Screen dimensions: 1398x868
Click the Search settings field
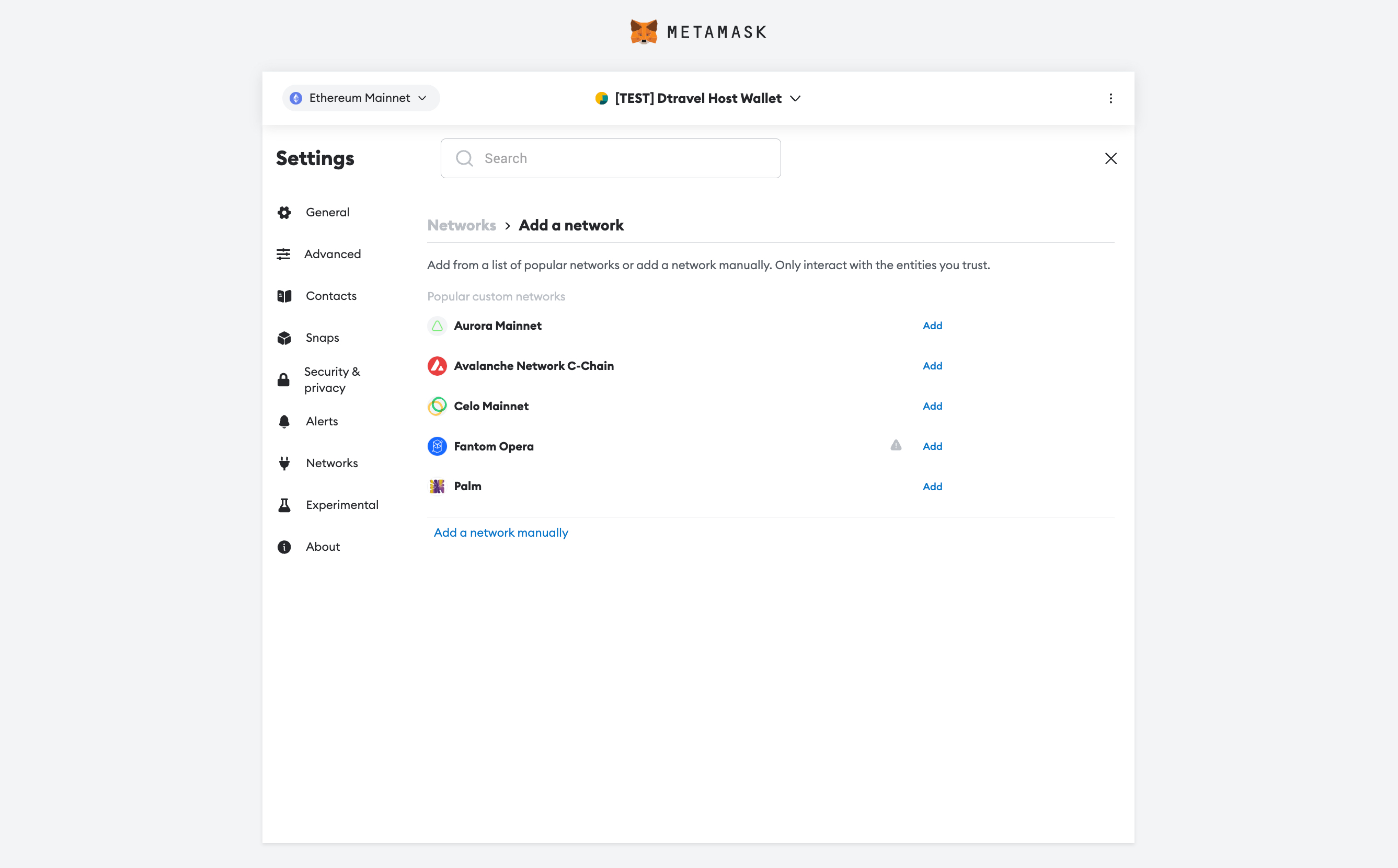click(610, 158)
